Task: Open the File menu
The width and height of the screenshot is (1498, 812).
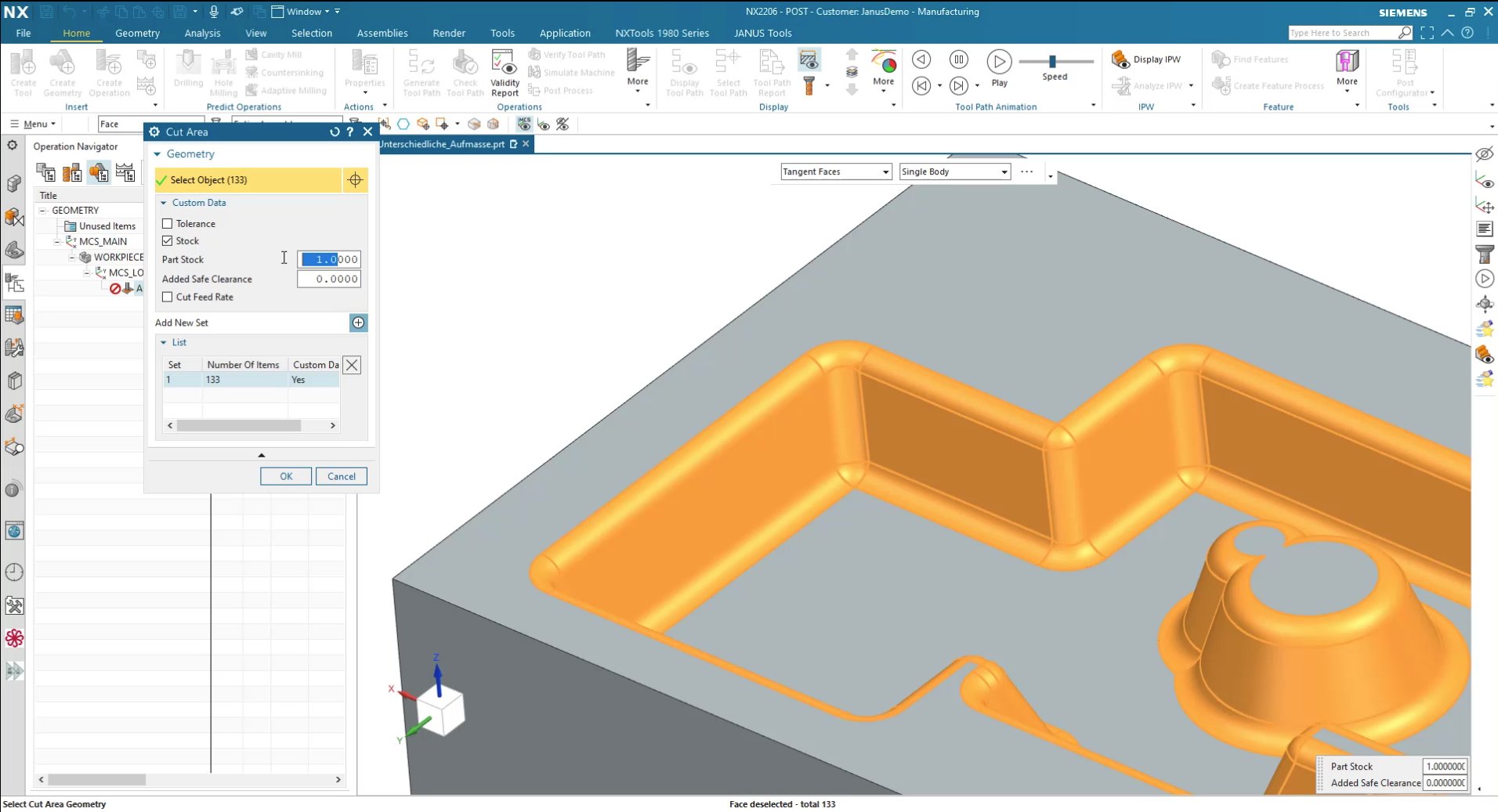Action: [x=24, y=33]
